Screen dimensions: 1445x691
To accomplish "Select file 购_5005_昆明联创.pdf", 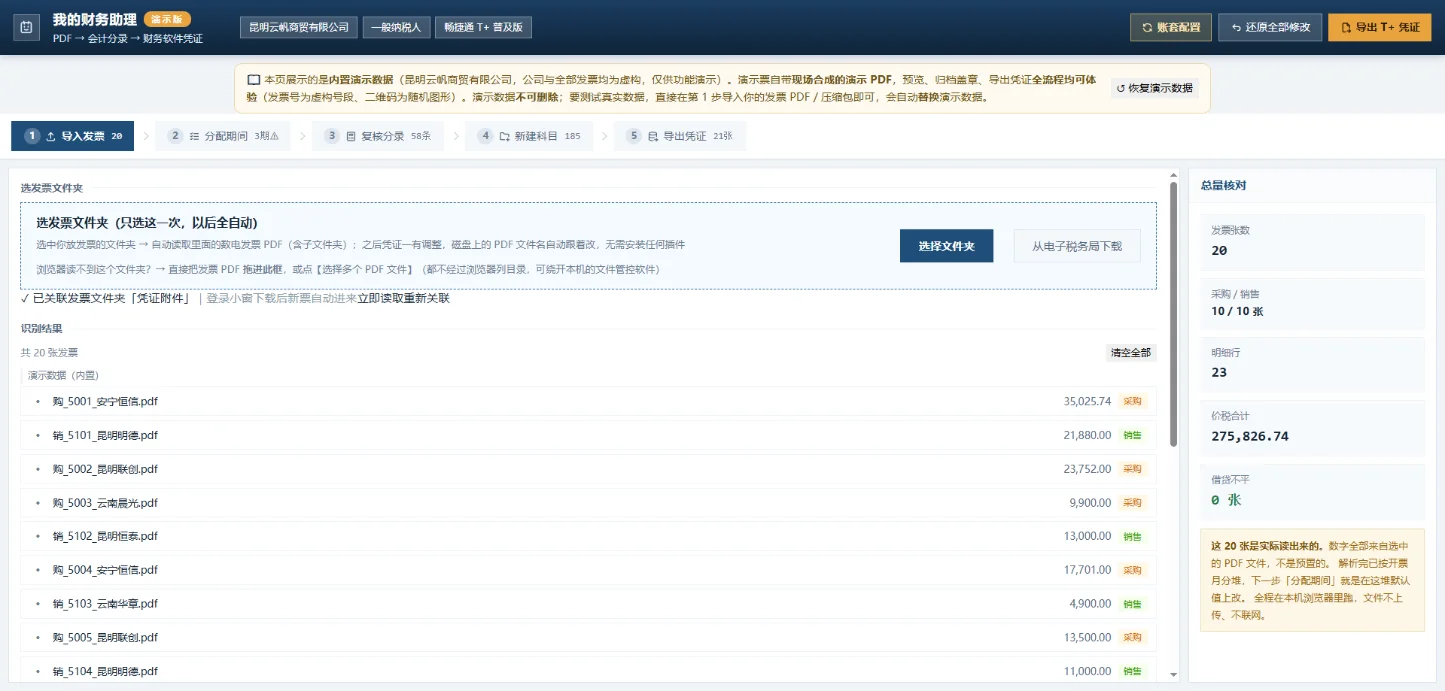I will pos(105,637).
